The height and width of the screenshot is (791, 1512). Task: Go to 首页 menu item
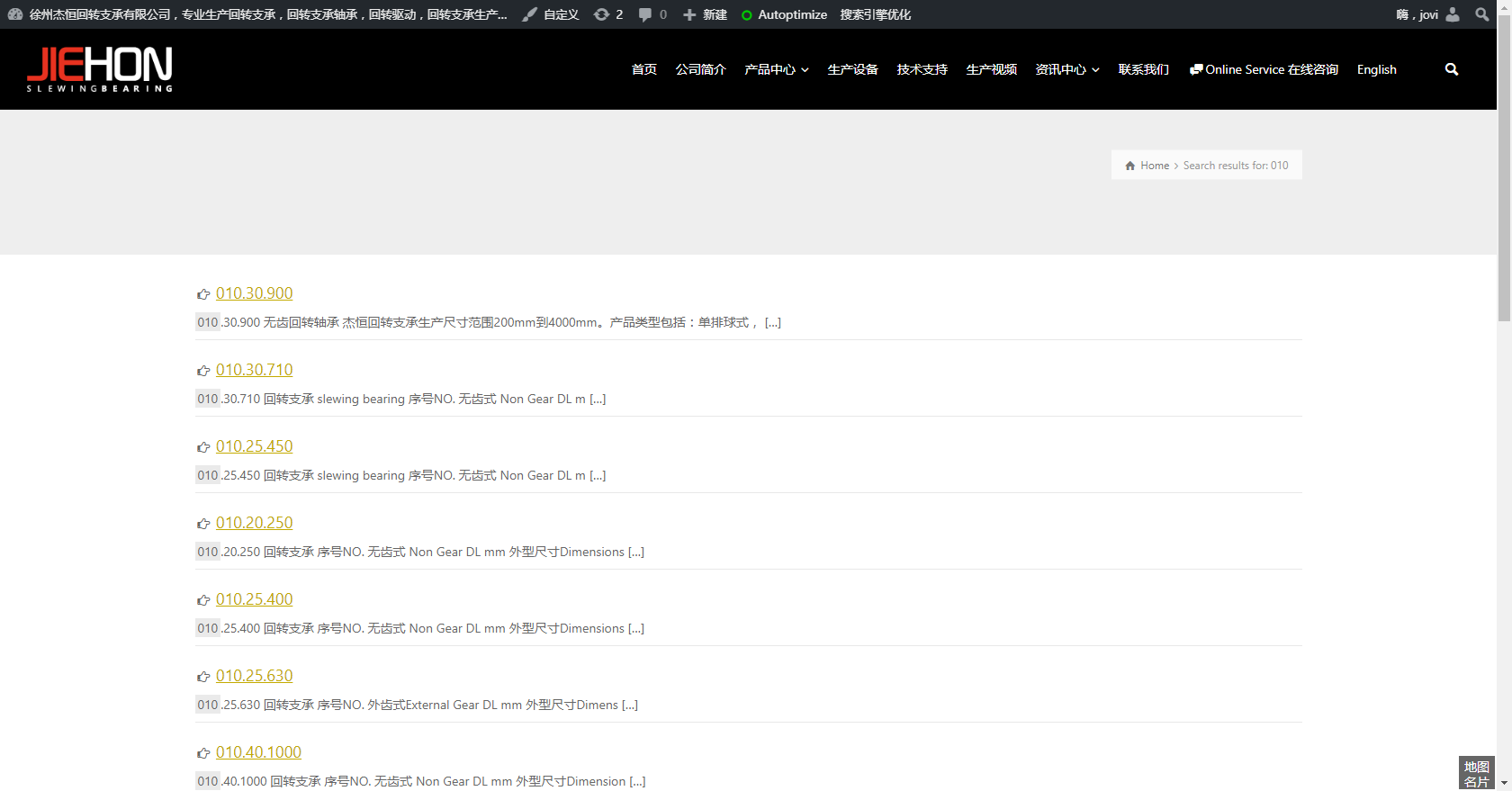tap(644, 69)
